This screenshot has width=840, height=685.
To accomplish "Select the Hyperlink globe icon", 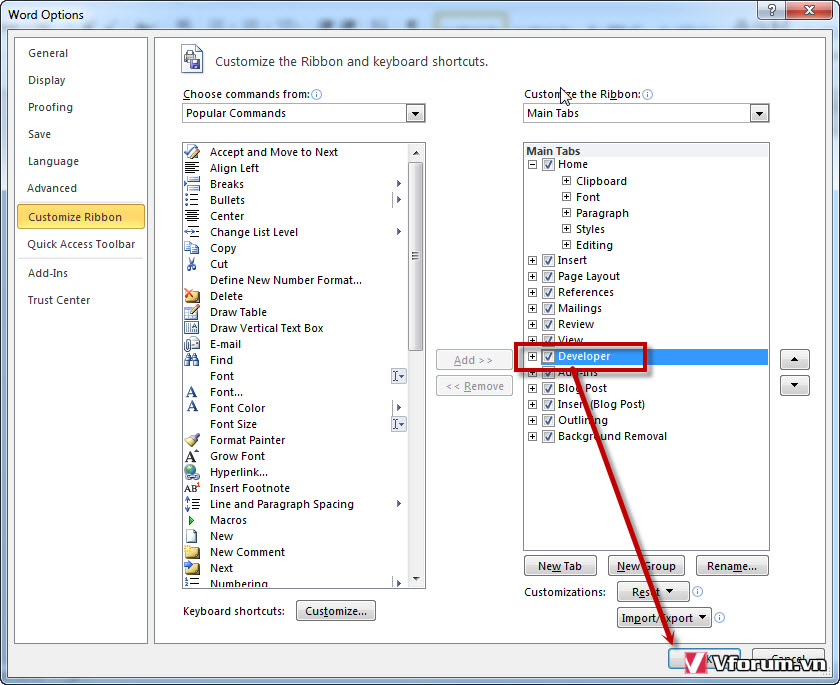I will [192, 472].
